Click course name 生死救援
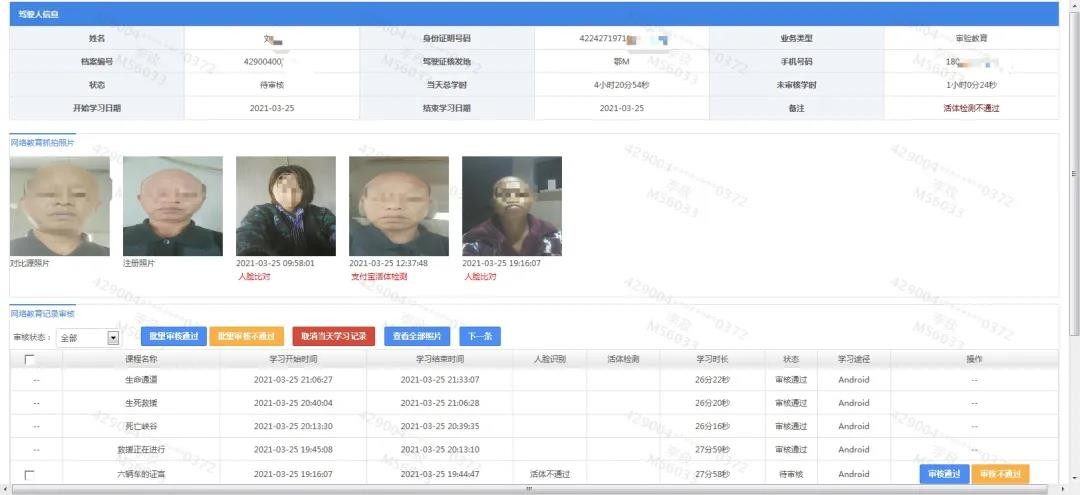 click(x=141, y=403)
